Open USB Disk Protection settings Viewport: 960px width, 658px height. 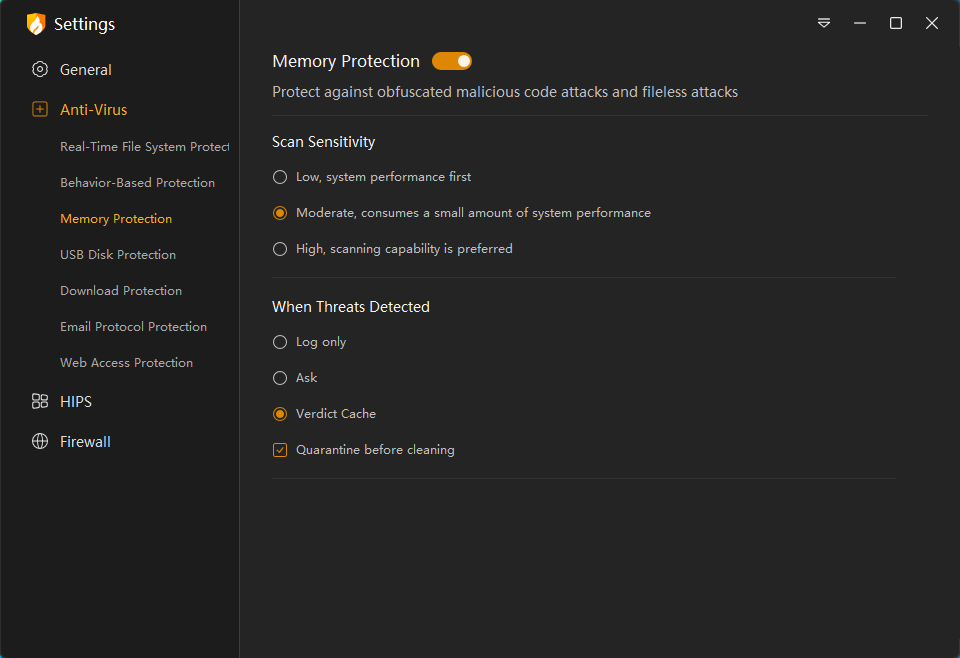point(118,255)
